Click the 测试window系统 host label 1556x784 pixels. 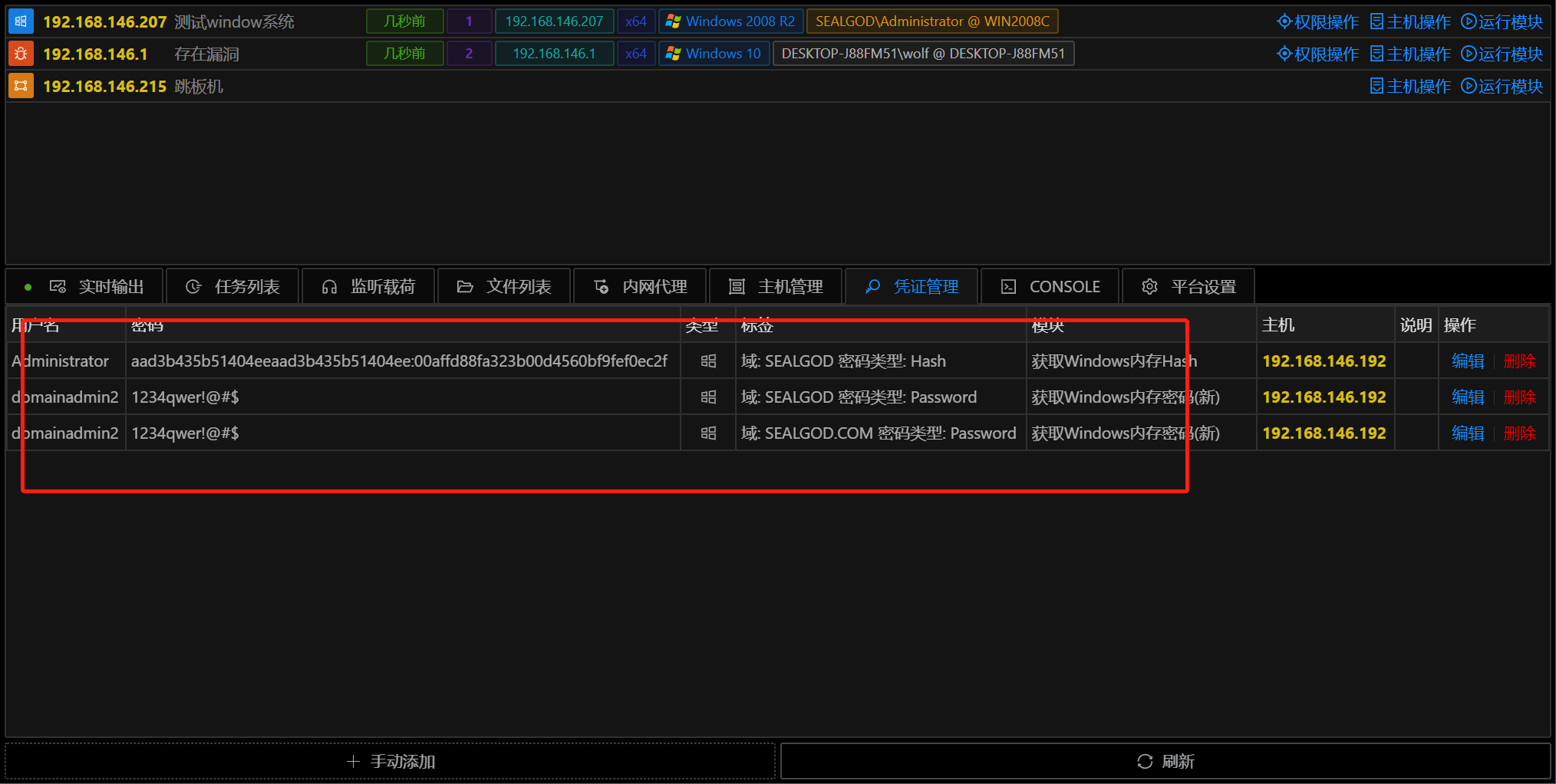pos(234,21)
